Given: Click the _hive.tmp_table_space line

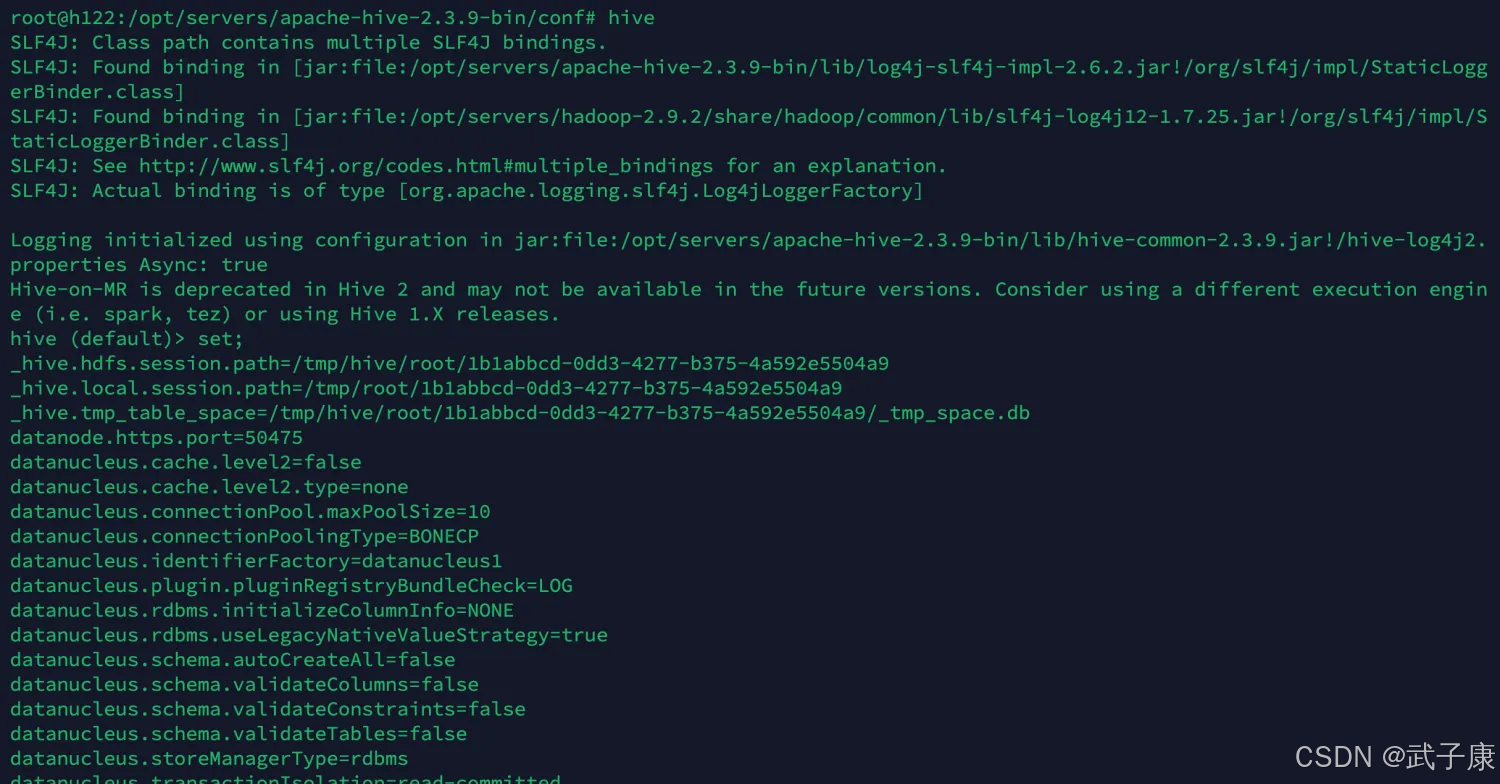Looking at the screenshot, I should [520, 413].
